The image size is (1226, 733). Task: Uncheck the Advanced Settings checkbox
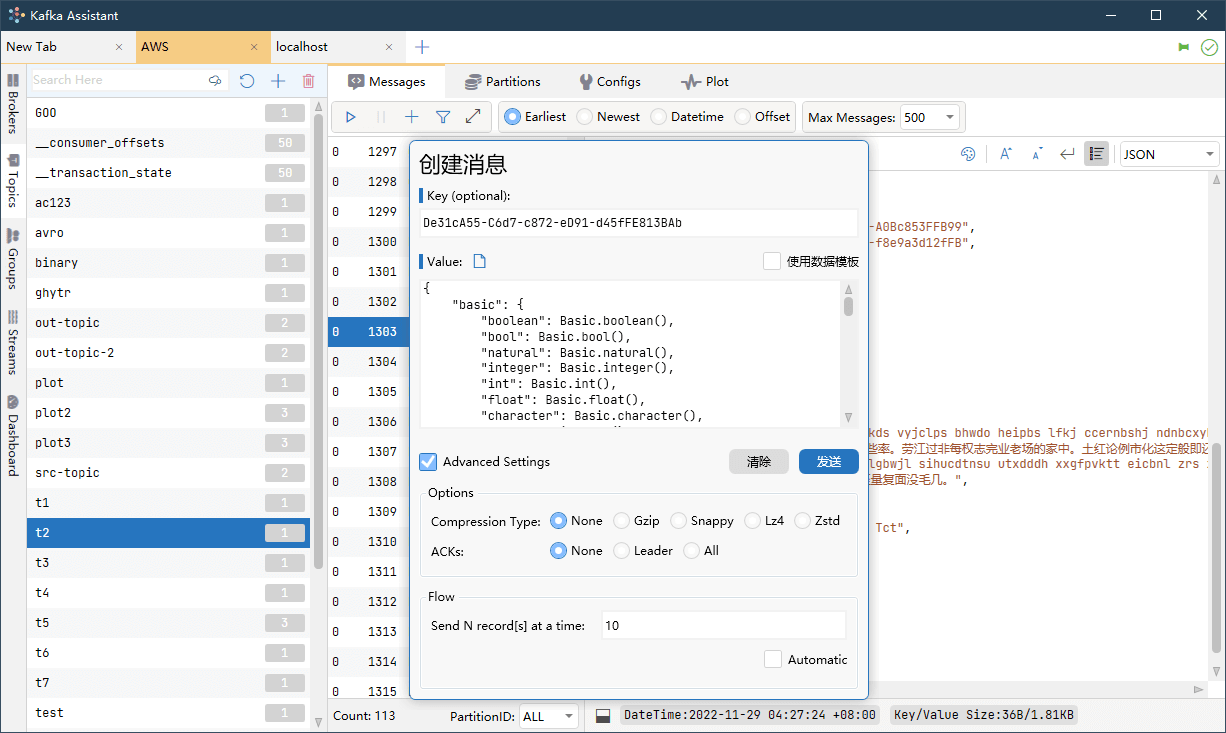coord(428,462)
